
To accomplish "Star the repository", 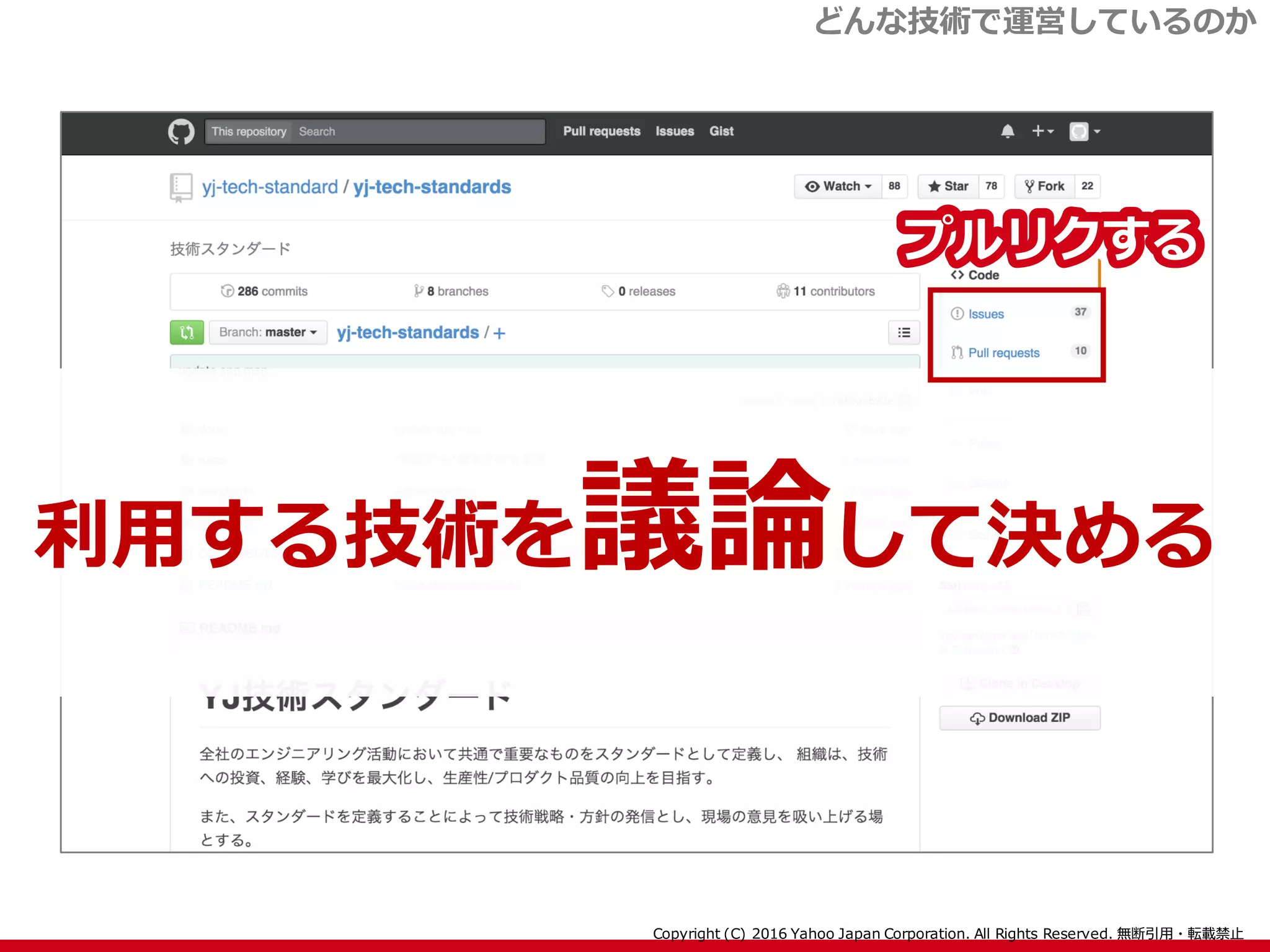I will pos(948,187).
